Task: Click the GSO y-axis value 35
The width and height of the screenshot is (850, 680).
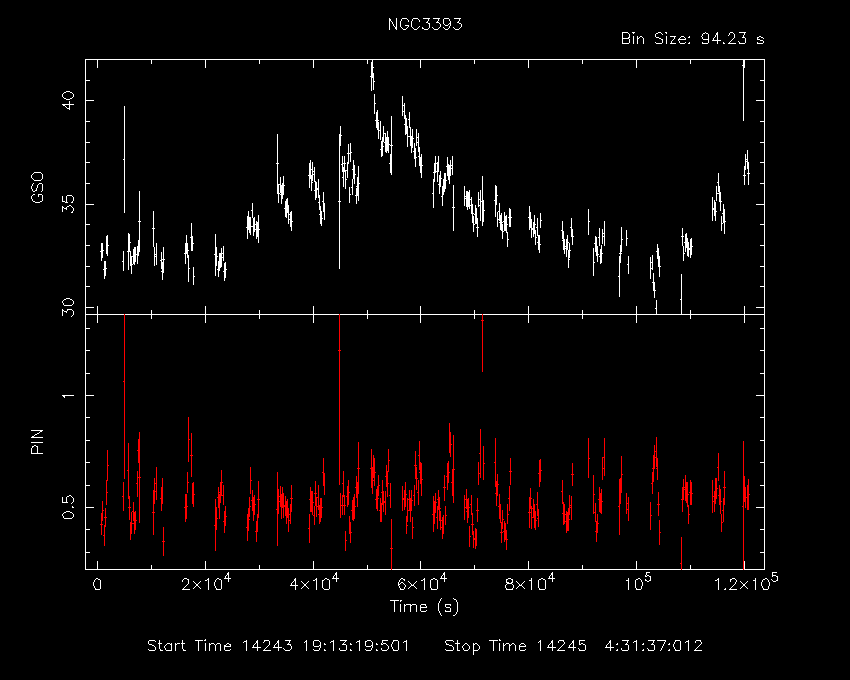Action: coord(68,204)
